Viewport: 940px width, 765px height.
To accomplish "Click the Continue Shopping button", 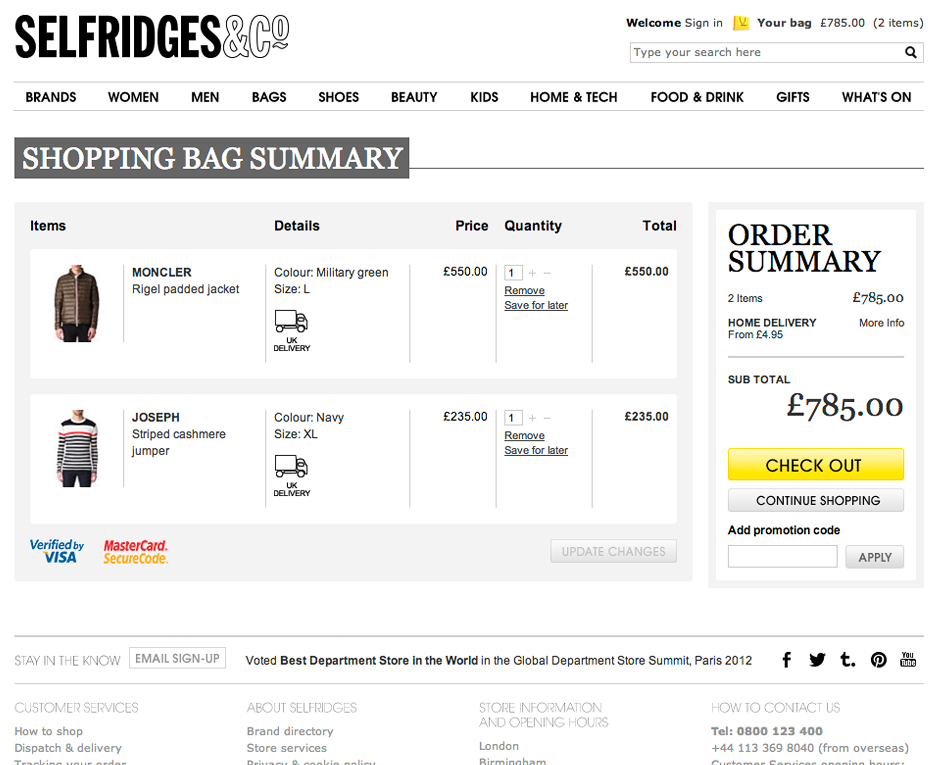I will coord(816,500).
